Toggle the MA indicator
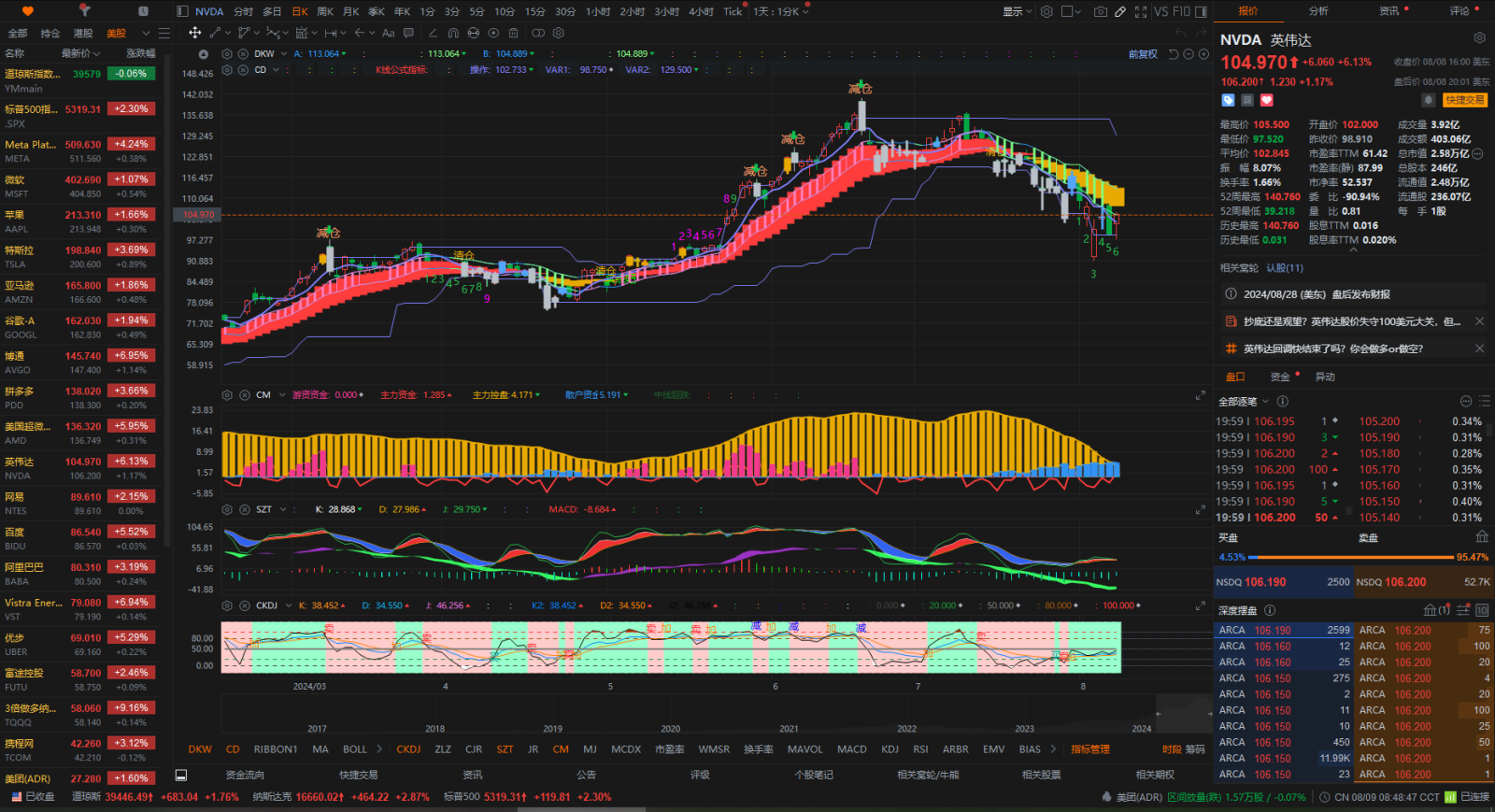This screenshot has height=812, width=1495. [x=320, y=749]
